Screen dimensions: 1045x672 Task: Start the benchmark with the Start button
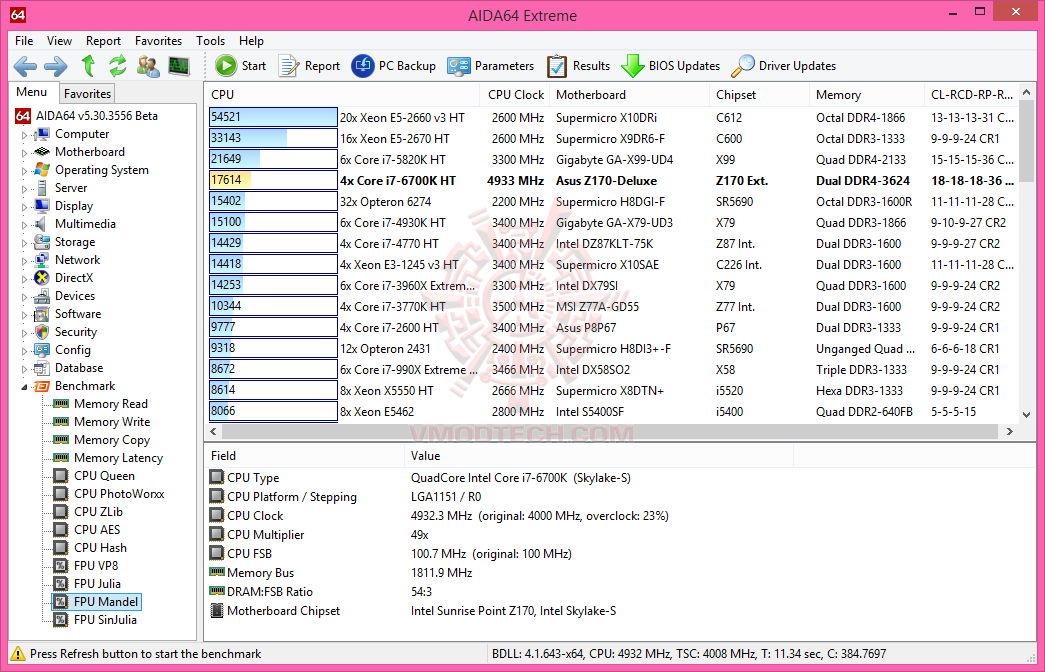coord(241,66)
